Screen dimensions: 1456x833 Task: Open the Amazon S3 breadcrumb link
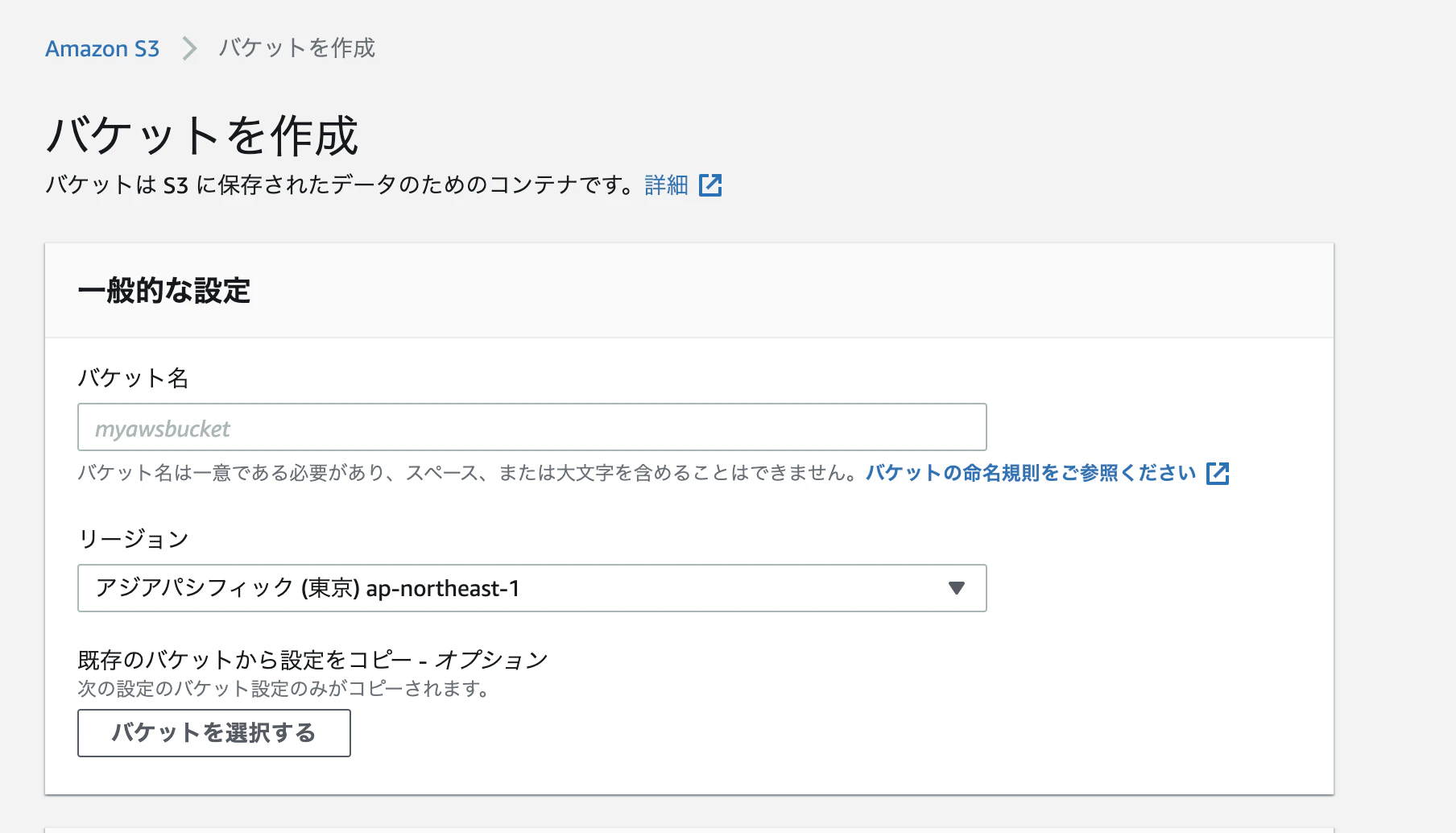pos(102,48)
